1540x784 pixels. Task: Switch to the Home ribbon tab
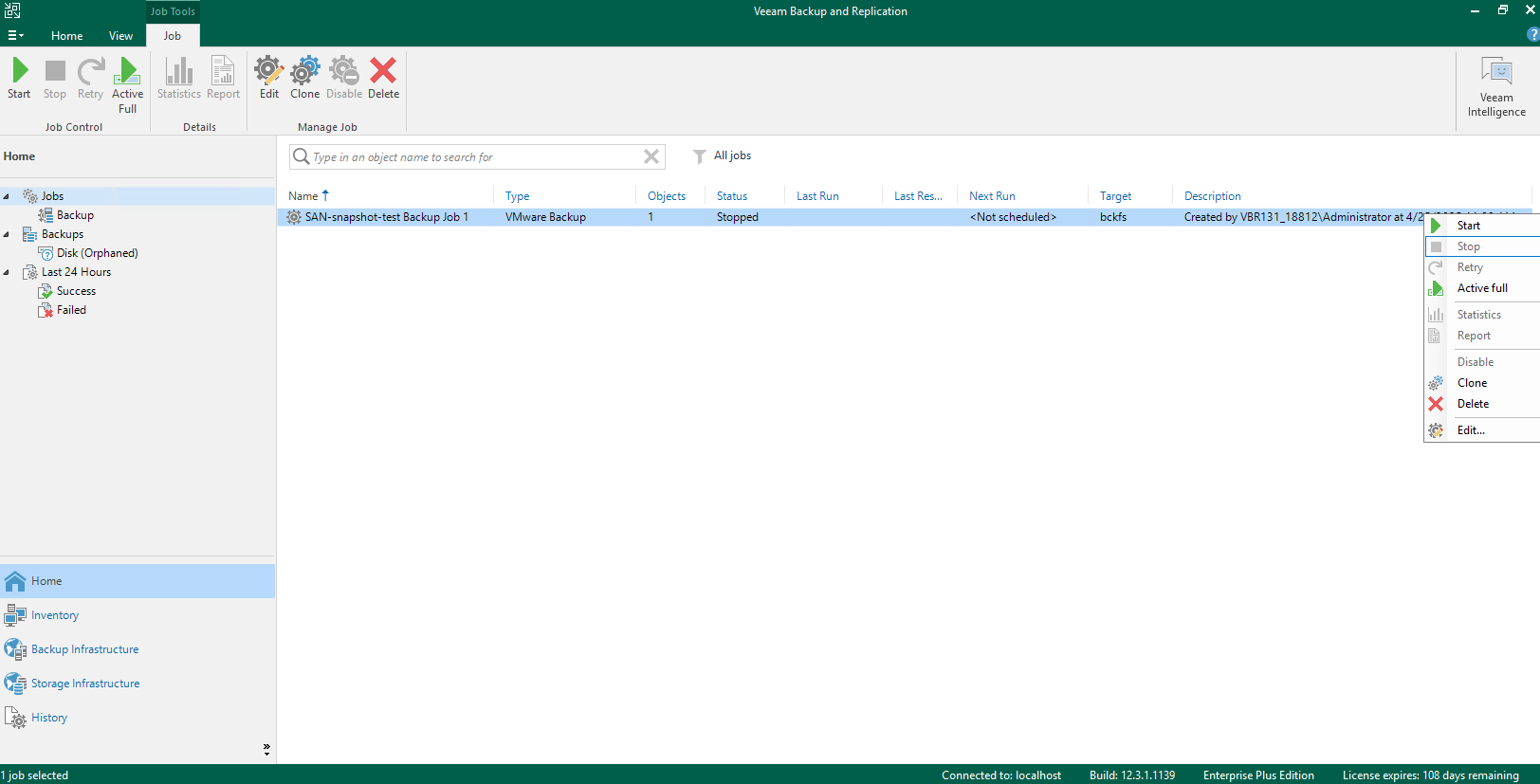pyautogui.click(x=66, y=36)
